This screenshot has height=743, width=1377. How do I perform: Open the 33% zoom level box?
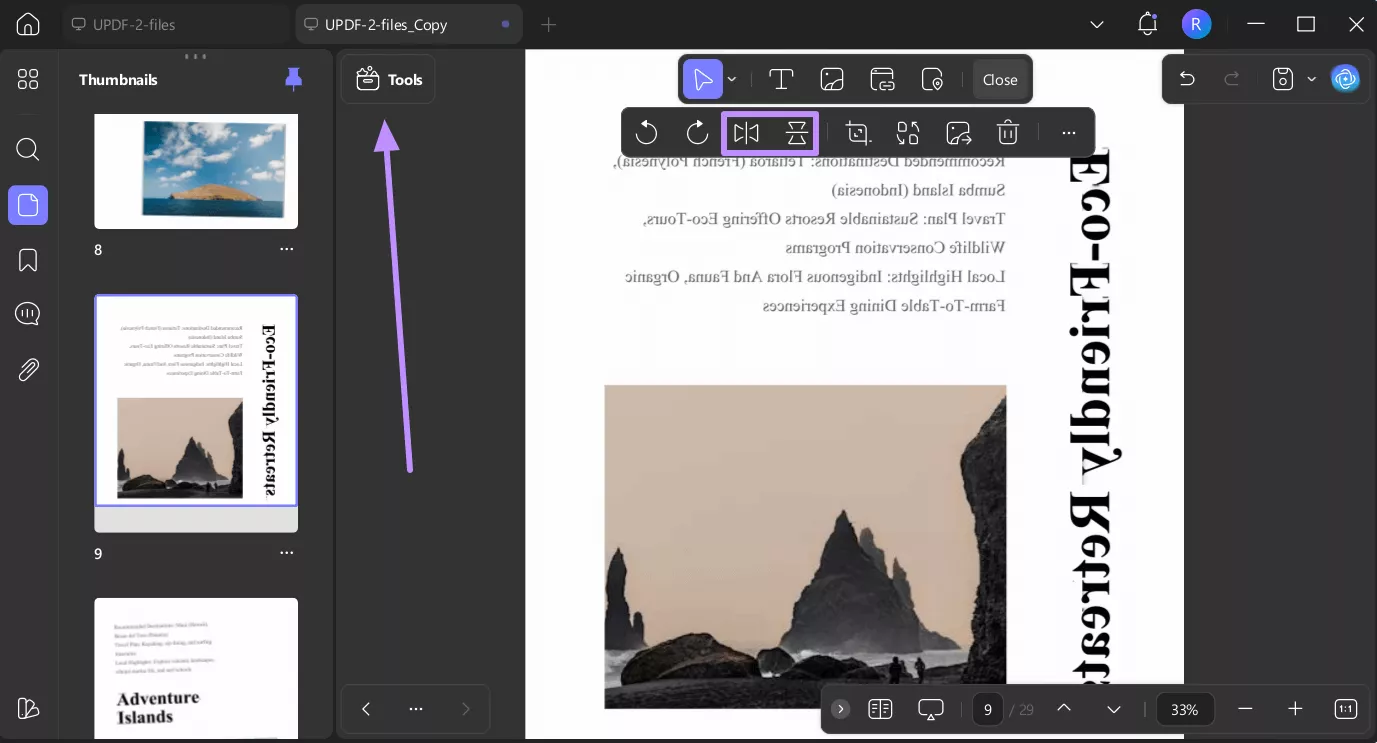[x=1185, y=709]
